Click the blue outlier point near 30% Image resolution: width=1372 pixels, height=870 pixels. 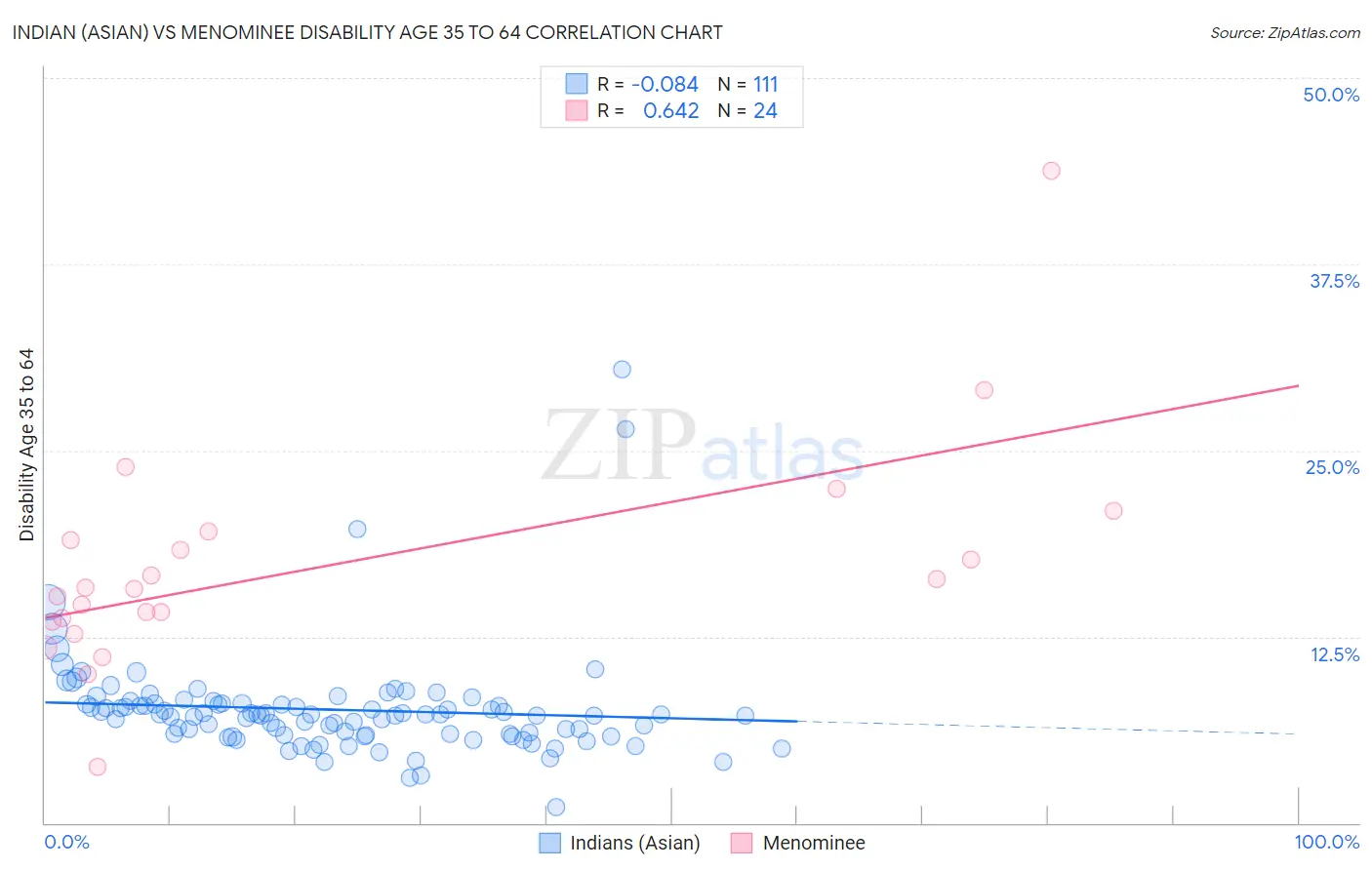pyautogui.click(x=622, y=370)
